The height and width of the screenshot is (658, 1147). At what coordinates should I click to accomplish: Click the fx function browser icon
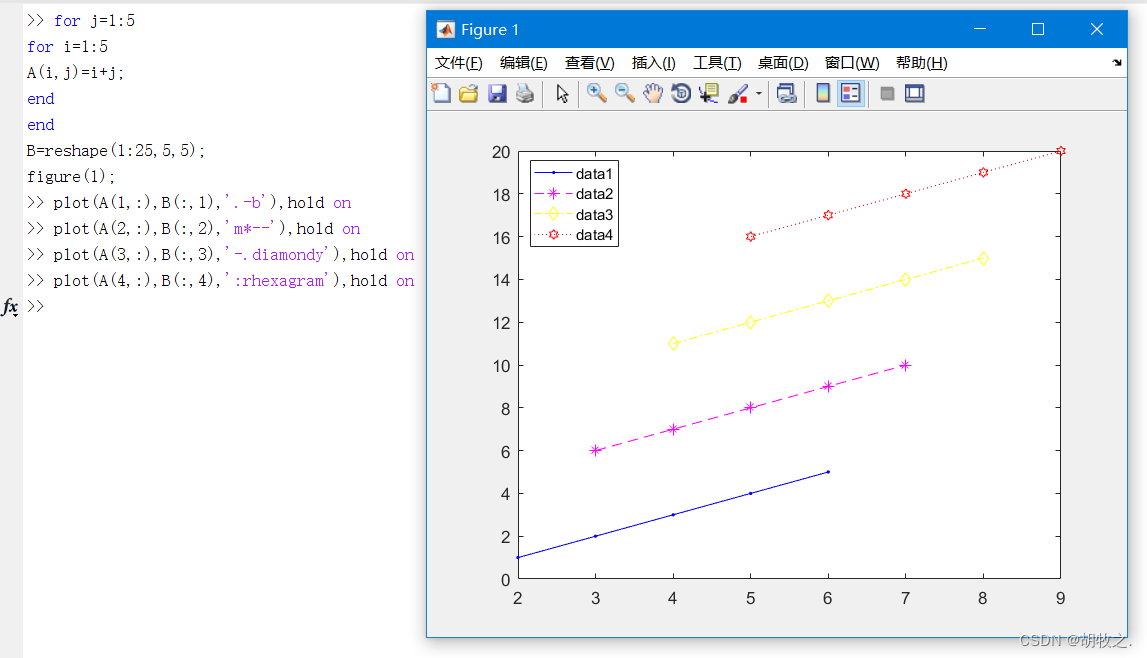pyautogui.click(x=10, y=306)
